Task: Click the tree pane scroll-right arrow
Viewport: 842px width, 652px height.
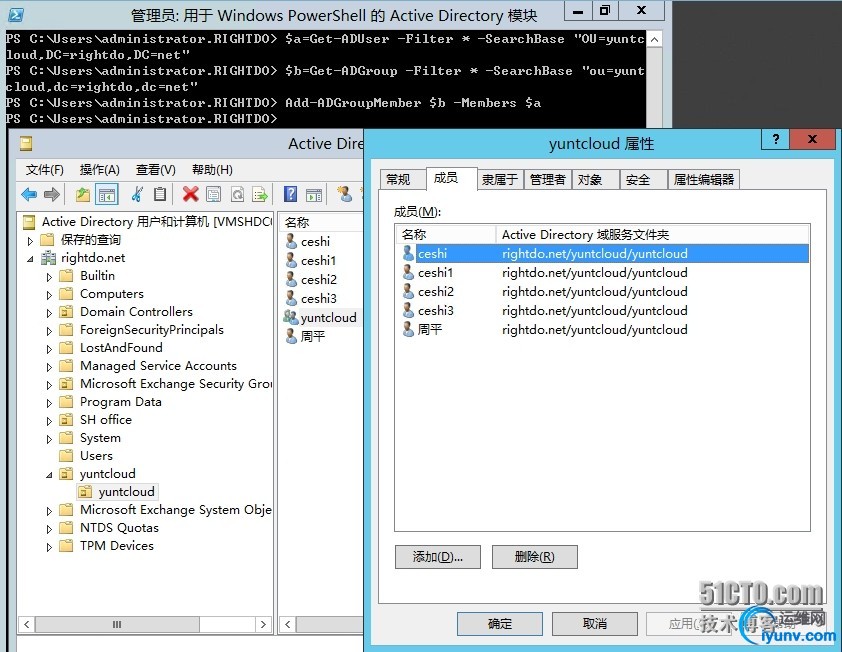Action: 263,624
